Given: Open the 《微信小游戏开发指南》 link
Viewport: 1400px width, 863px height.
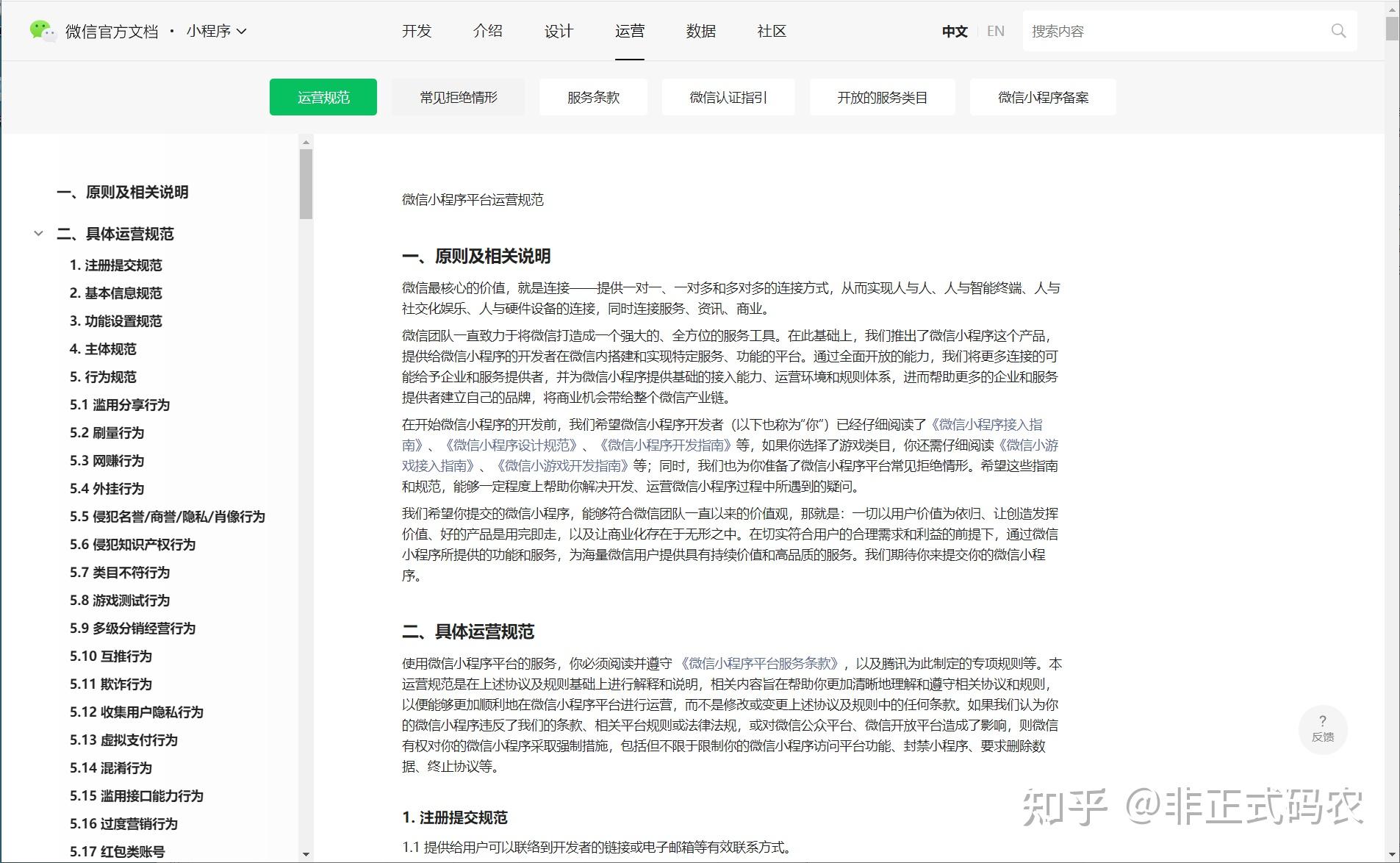Looking at the screenshot, I should [x=563, y=466].
